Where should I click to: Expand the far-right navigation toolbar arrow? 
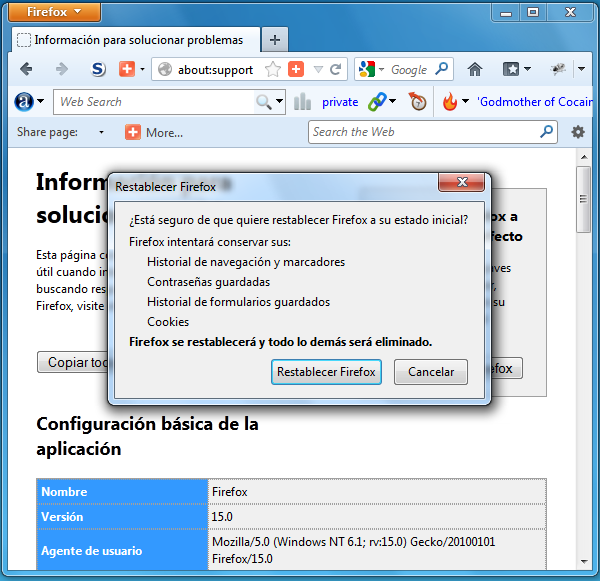pyautogui.click(x=581, y=69)
